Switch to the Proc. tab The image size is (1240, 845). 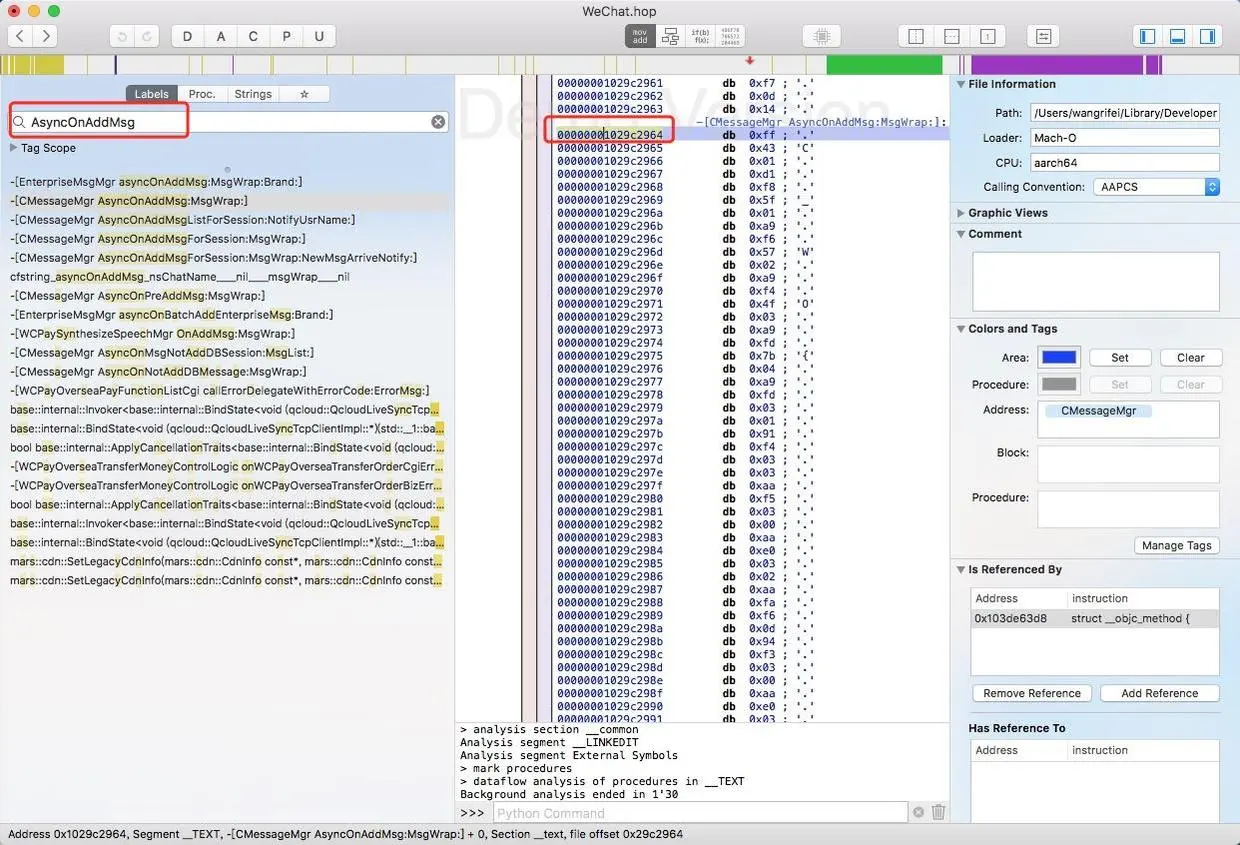[202, 94]
